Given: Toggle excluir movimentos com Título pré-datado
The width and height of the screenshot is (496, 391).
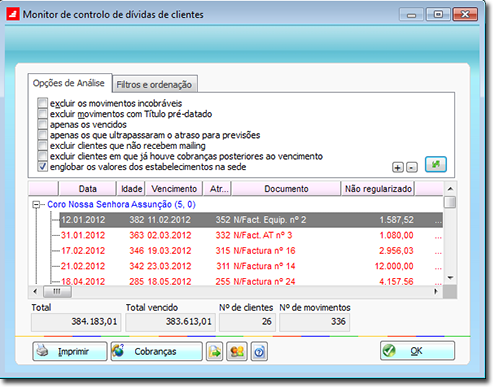Looking at the screenshot, I should click(42, 114).
